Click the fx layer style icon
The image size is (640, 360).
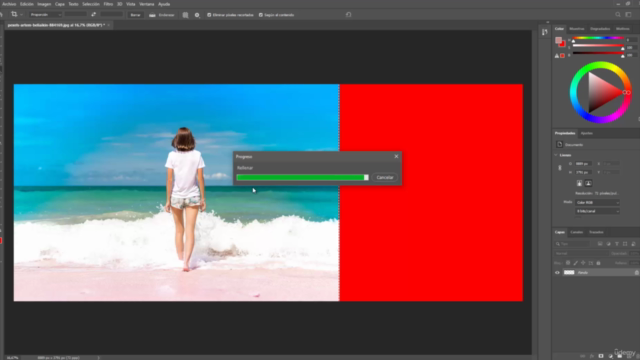(592, 356)
